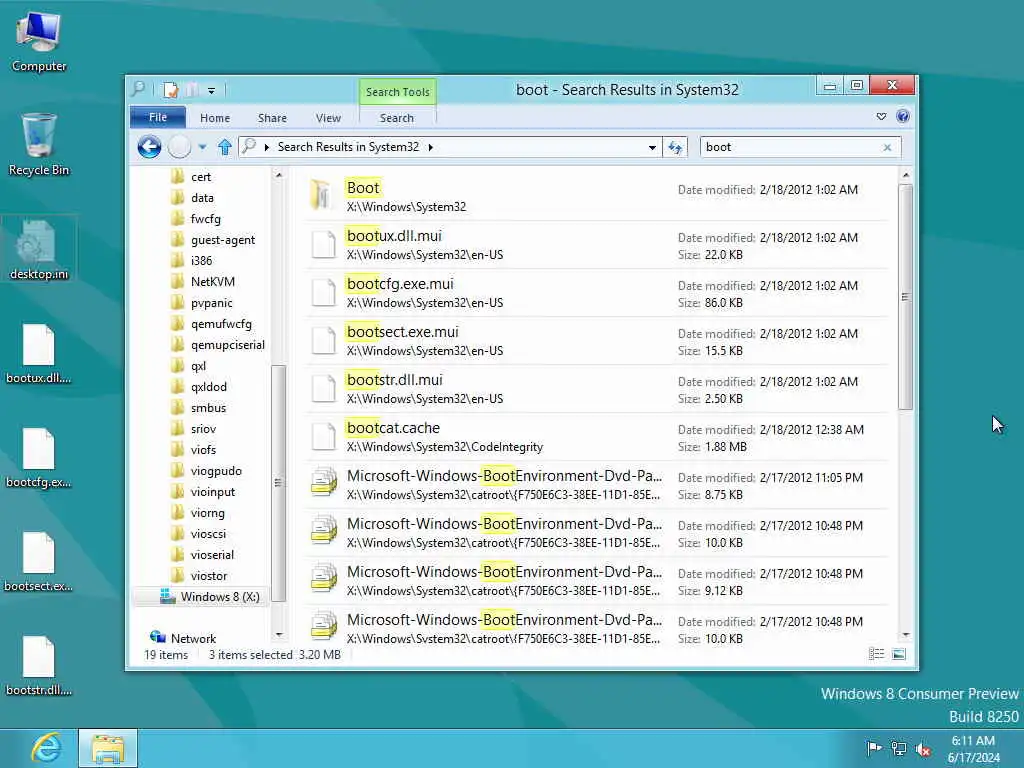Switch to the Share ribbon tab

coord(272,118)
